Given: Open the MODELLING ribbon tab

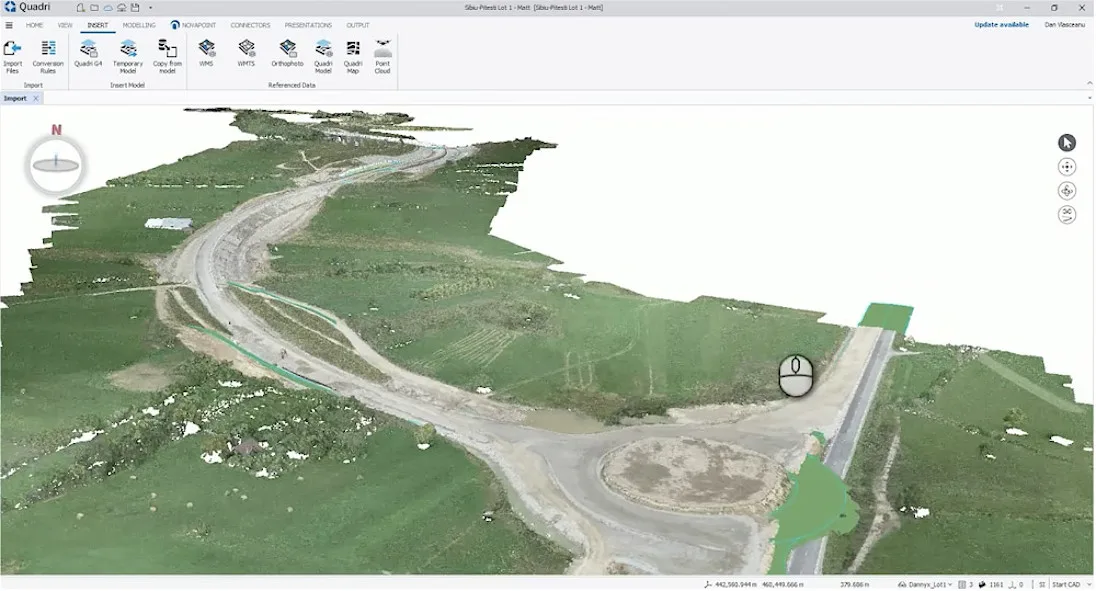Looking at the screenshot, I should coord(139,25).
